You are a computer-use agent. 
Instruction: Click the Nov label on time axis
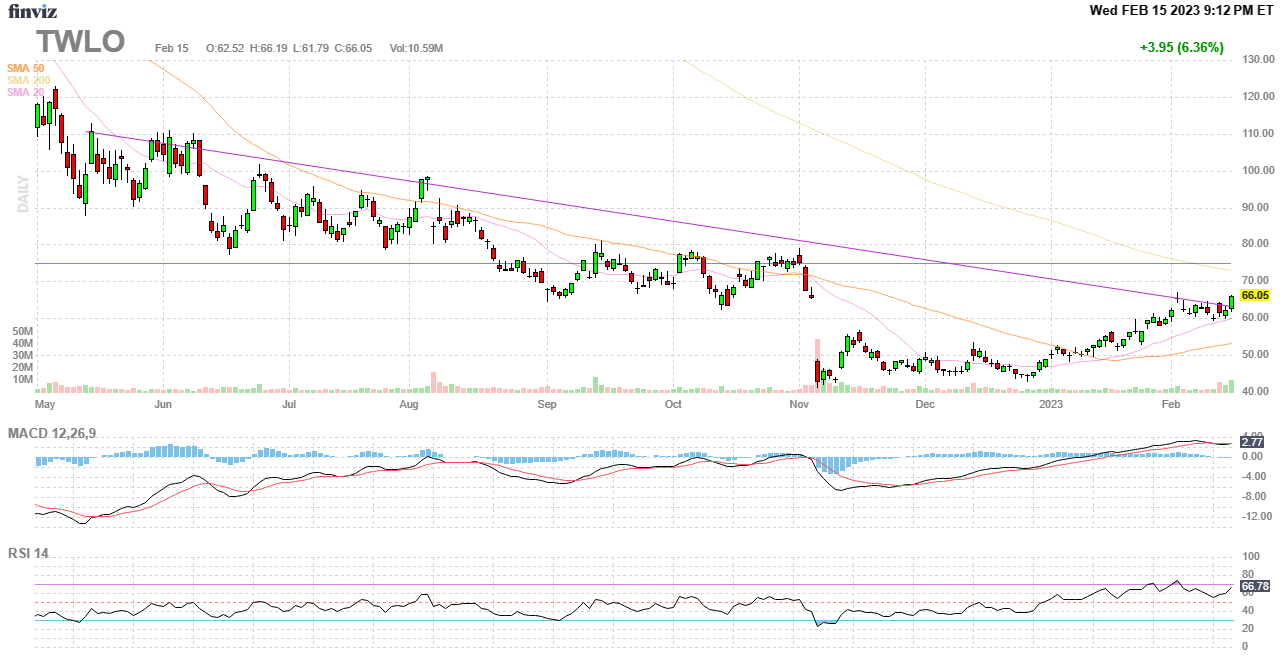799,405
